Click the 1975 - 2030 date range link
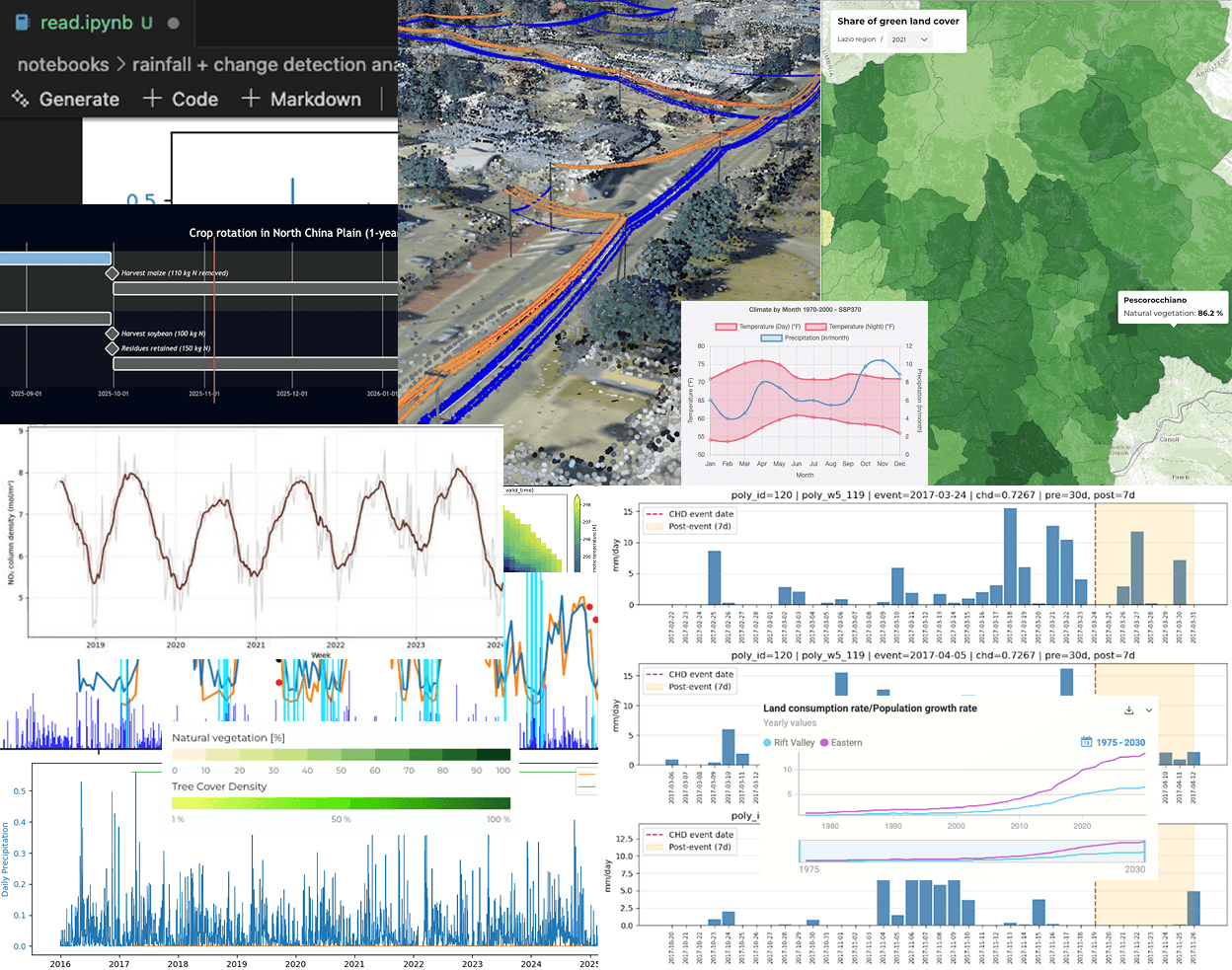The image size is (1232, 970). [1120, 742]
